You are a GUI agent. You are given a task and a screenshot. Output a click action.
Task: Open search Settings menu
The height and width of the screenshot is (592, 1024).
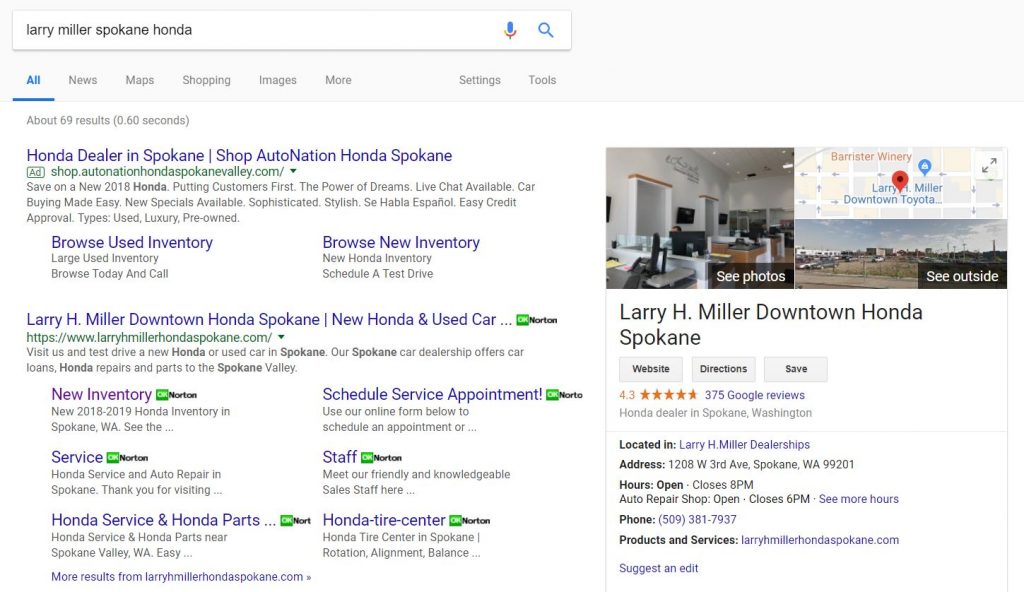(x=479, y=80)
